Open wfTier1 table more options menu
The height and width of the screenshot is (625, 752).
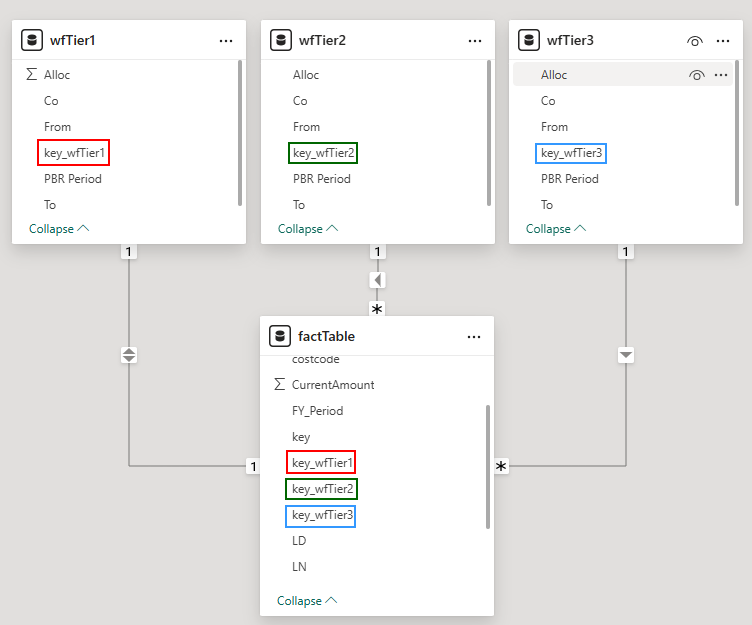coord(226,41)
